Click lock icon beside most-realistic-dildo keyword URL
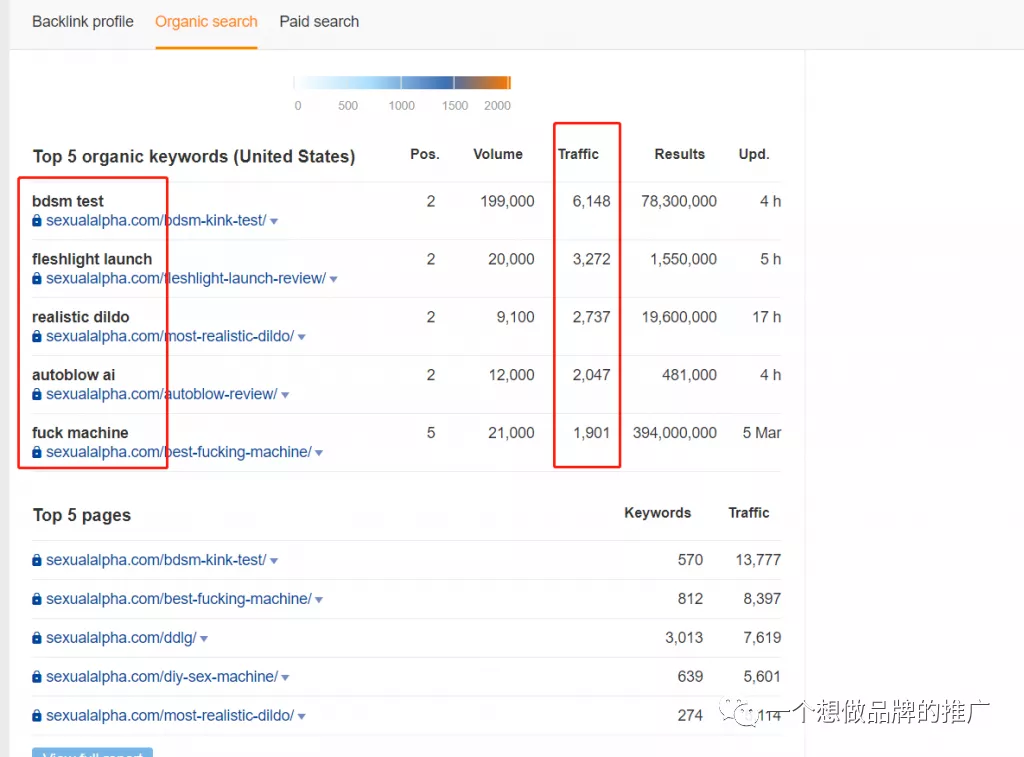Image resolution: width=1024 pixels, height=757 pixels. coord(37,336)
